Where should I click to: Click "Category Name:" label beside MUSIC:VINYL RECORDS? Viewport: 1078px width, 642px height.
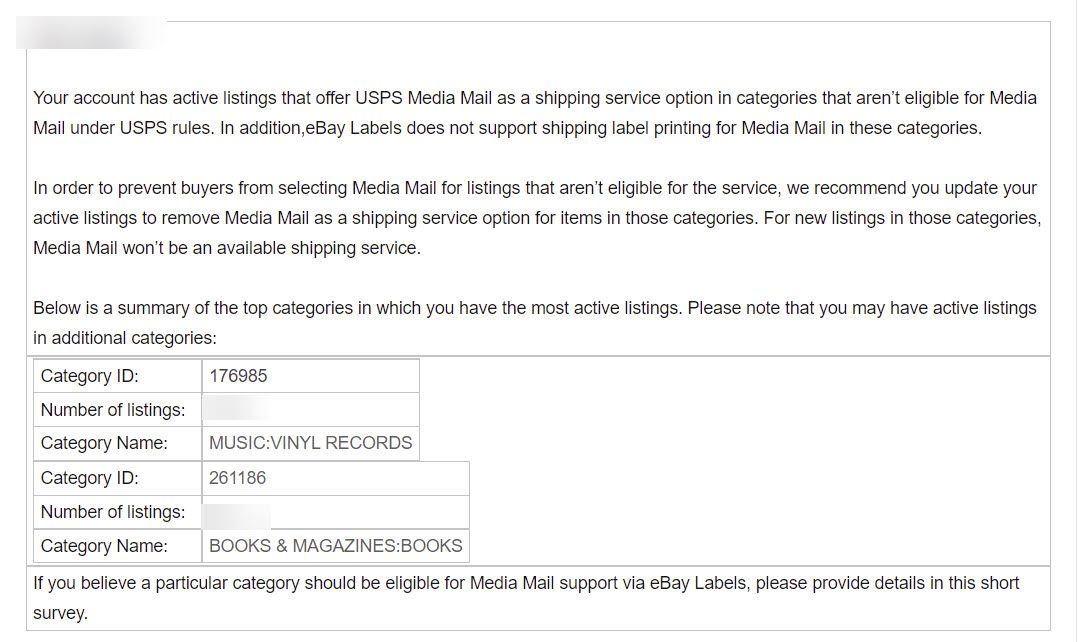coord(104,443)
